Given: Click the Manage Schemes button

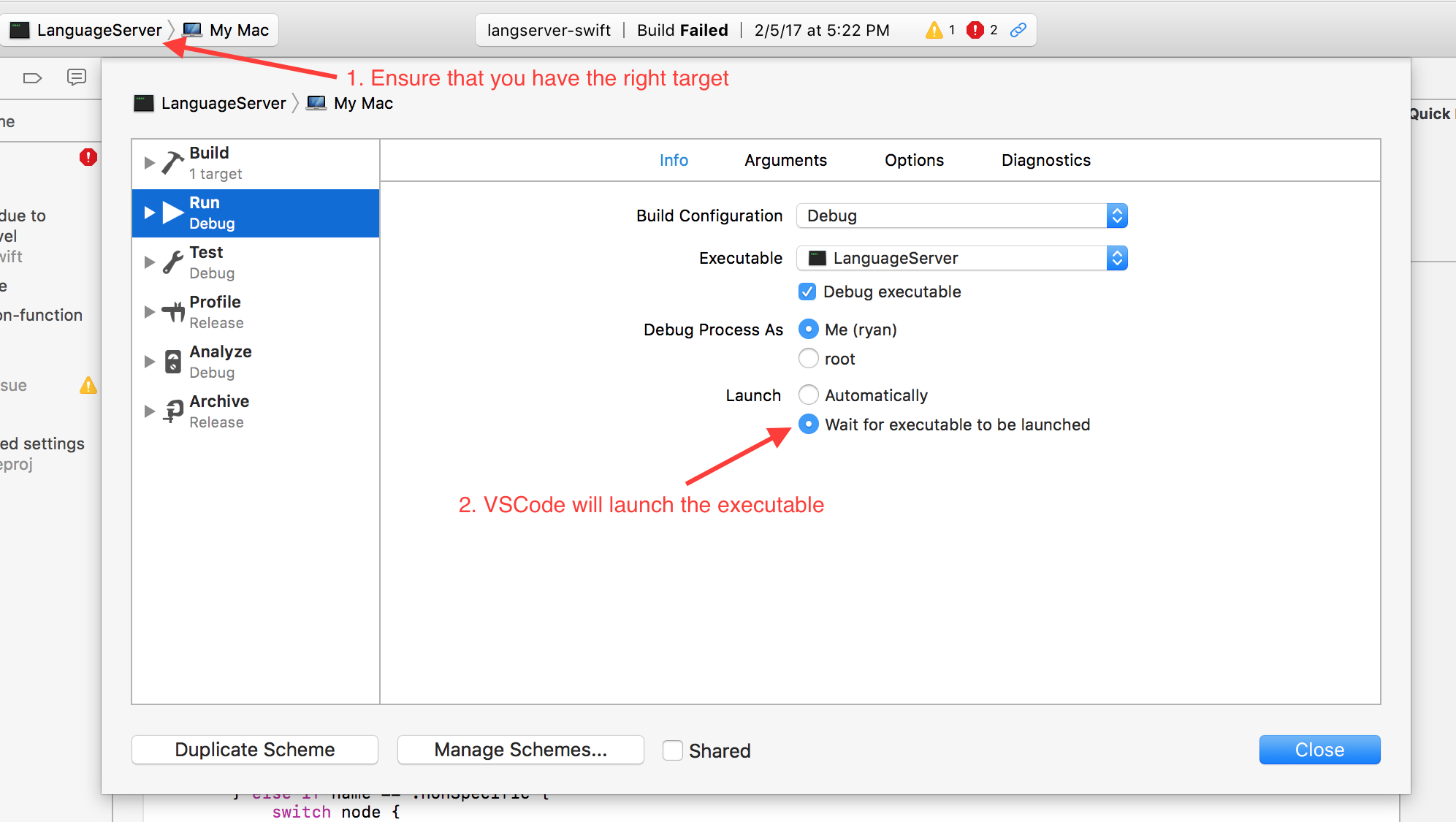Looking at the screenshot, I should (x=520, y=750).
